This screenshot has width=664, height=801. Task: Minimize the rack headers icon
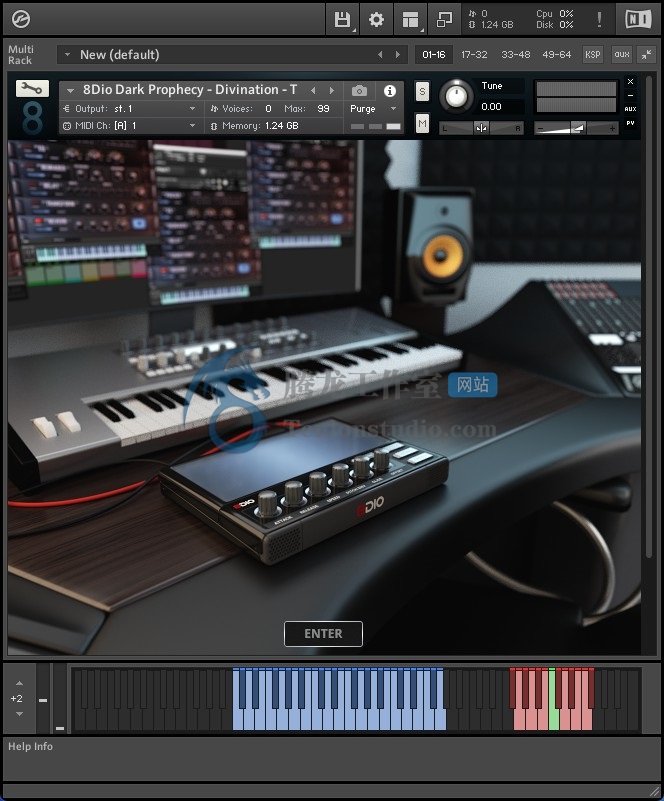pos(647,55)
